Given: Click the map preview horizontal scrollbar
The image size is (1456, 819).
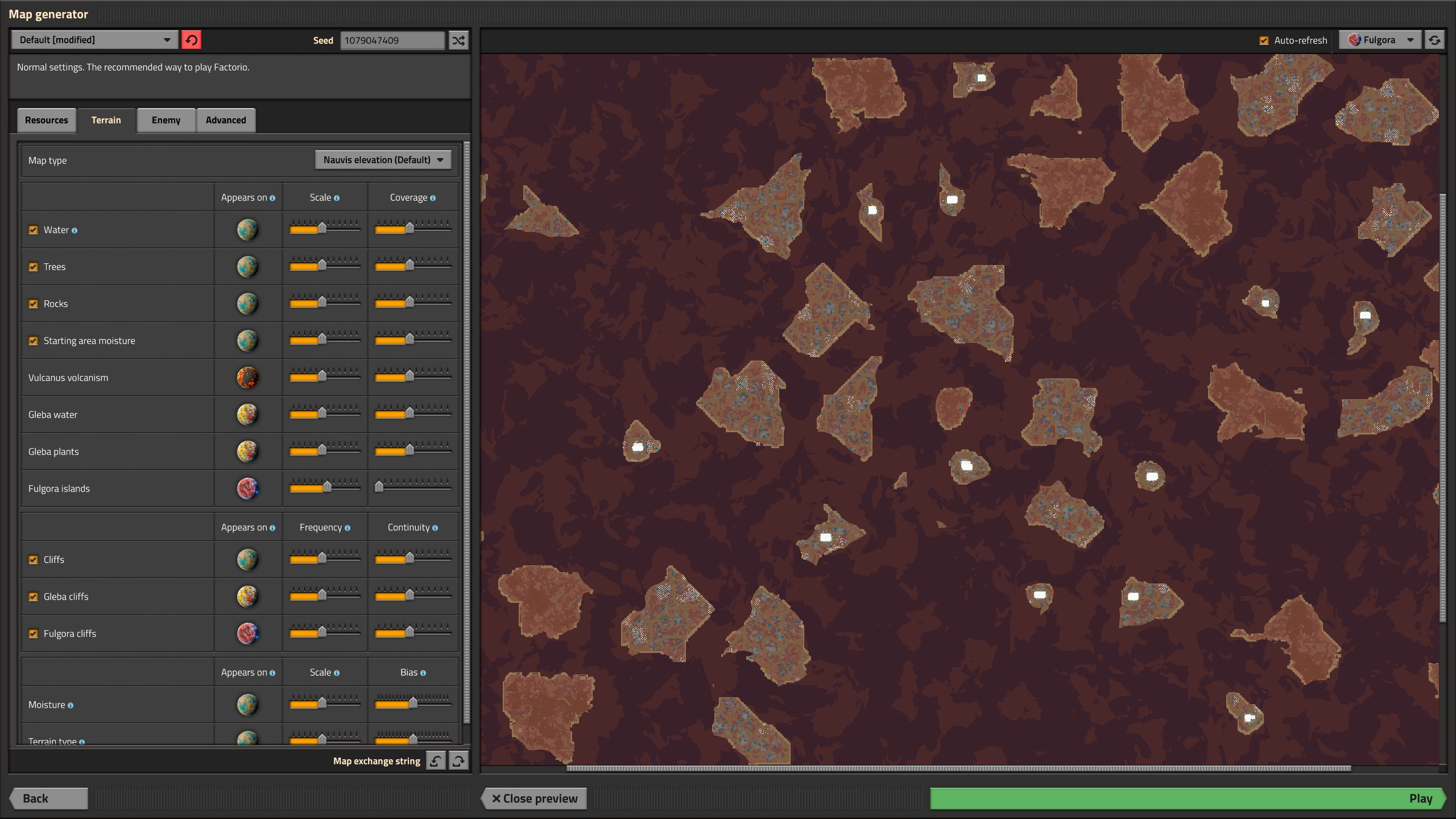Looking at the screenshot, I should pyautogui.click(x=958, y=768).
